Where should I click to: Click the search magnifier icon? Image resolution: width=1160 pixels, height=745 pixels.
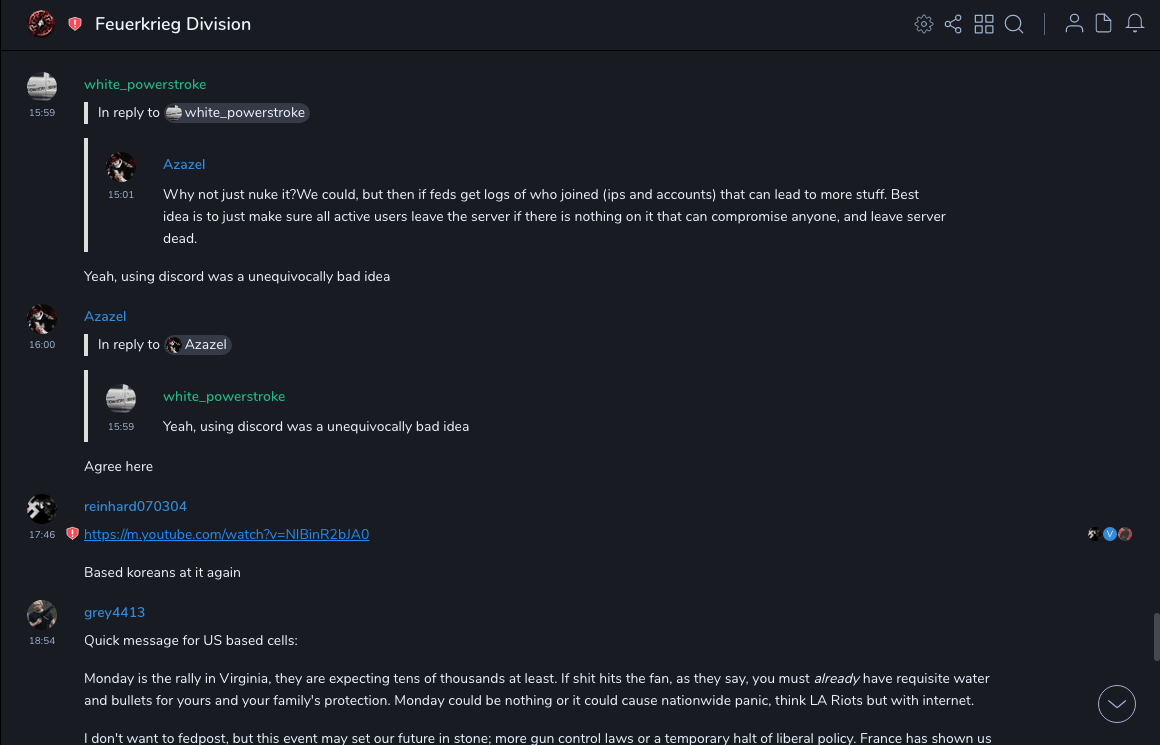(1014, 24)
